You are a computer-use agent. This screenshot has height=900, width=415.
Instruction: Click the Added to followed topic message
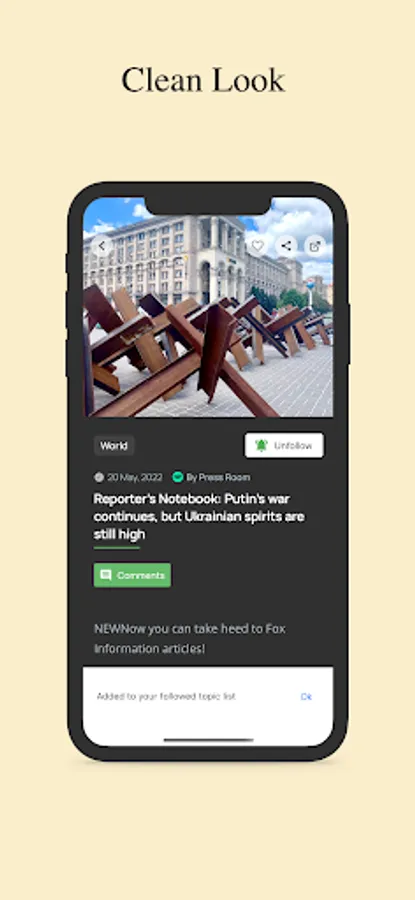(166, 696)
